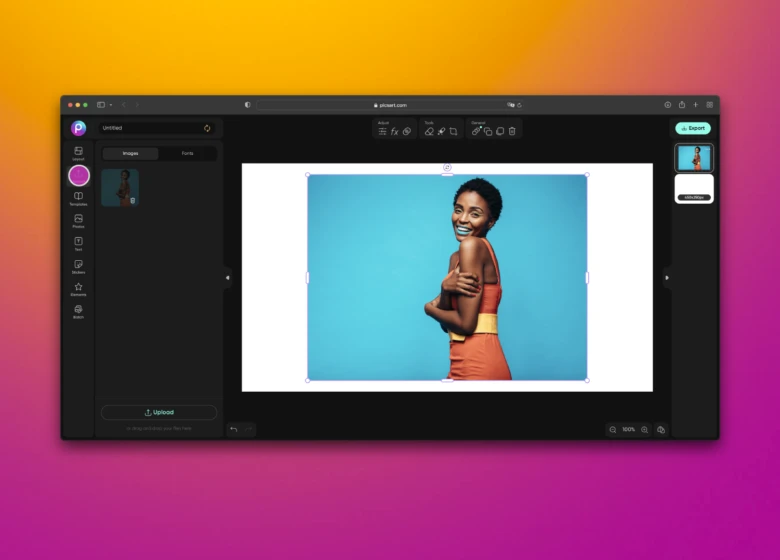This screenshot has width=780, height=560.
Task: Zoom in using the plus magnifier
Action: (x=644, y=429)
